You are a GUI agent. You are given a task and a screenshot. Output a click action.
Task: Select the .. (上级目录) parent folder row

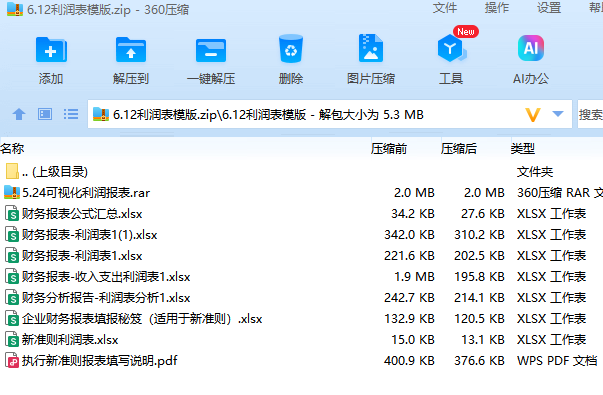click(x=302, y=172)
